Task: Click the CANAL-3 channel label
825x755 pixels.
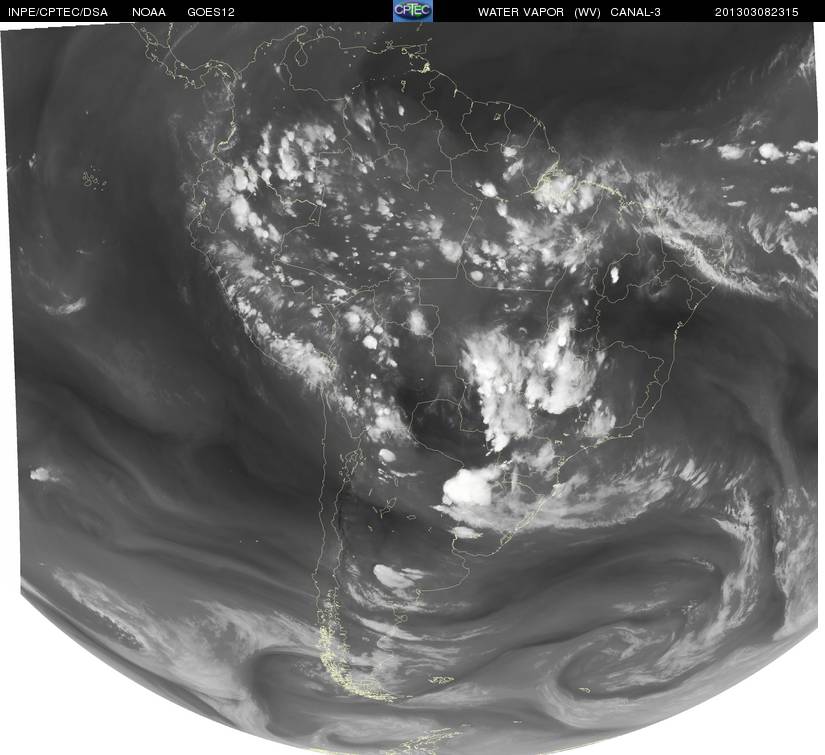Action: [636, 12]
